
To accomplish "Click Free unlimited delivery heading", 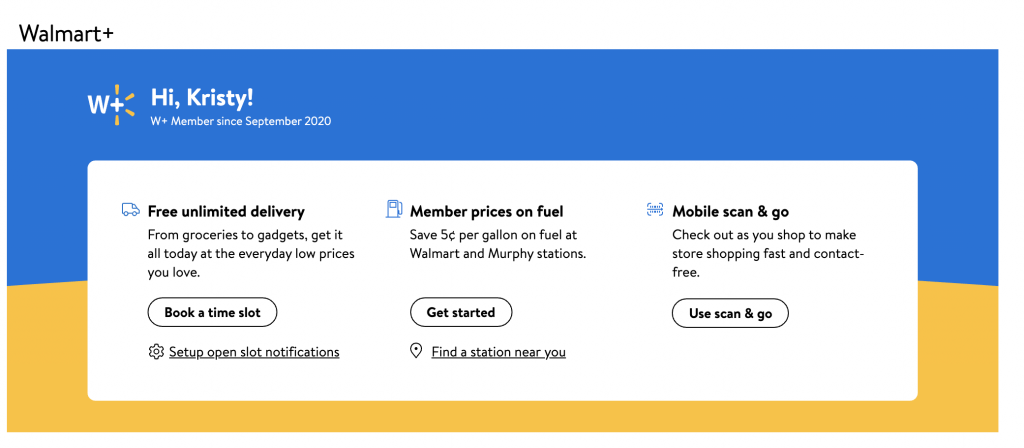I will pos(226,211).
